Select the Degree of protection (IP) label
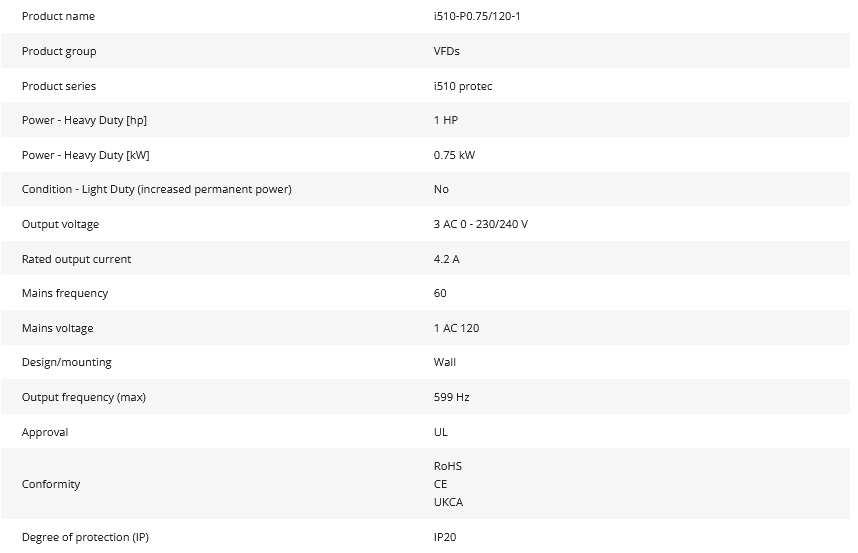Image resolution: width=858 pixels, height=553 pixels. pyautogui.click(x=85, y=538)
